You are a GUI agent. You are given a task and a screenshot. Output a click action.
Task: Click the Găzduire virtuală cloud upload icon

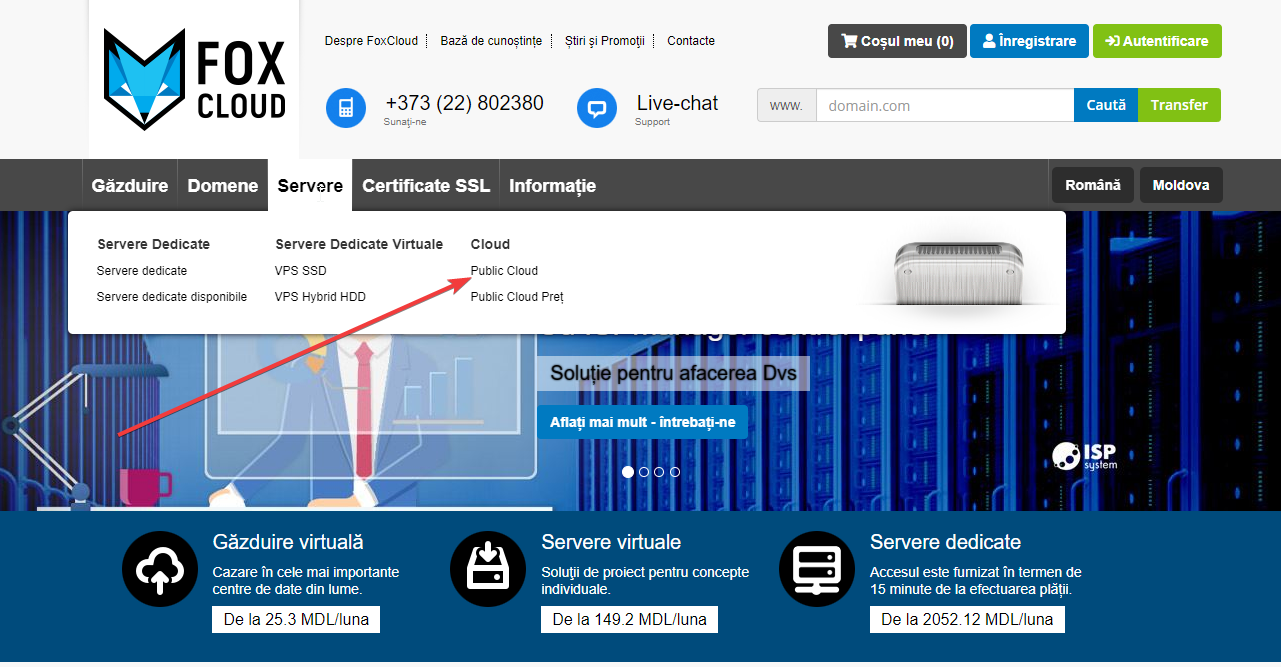pos(160,570)
